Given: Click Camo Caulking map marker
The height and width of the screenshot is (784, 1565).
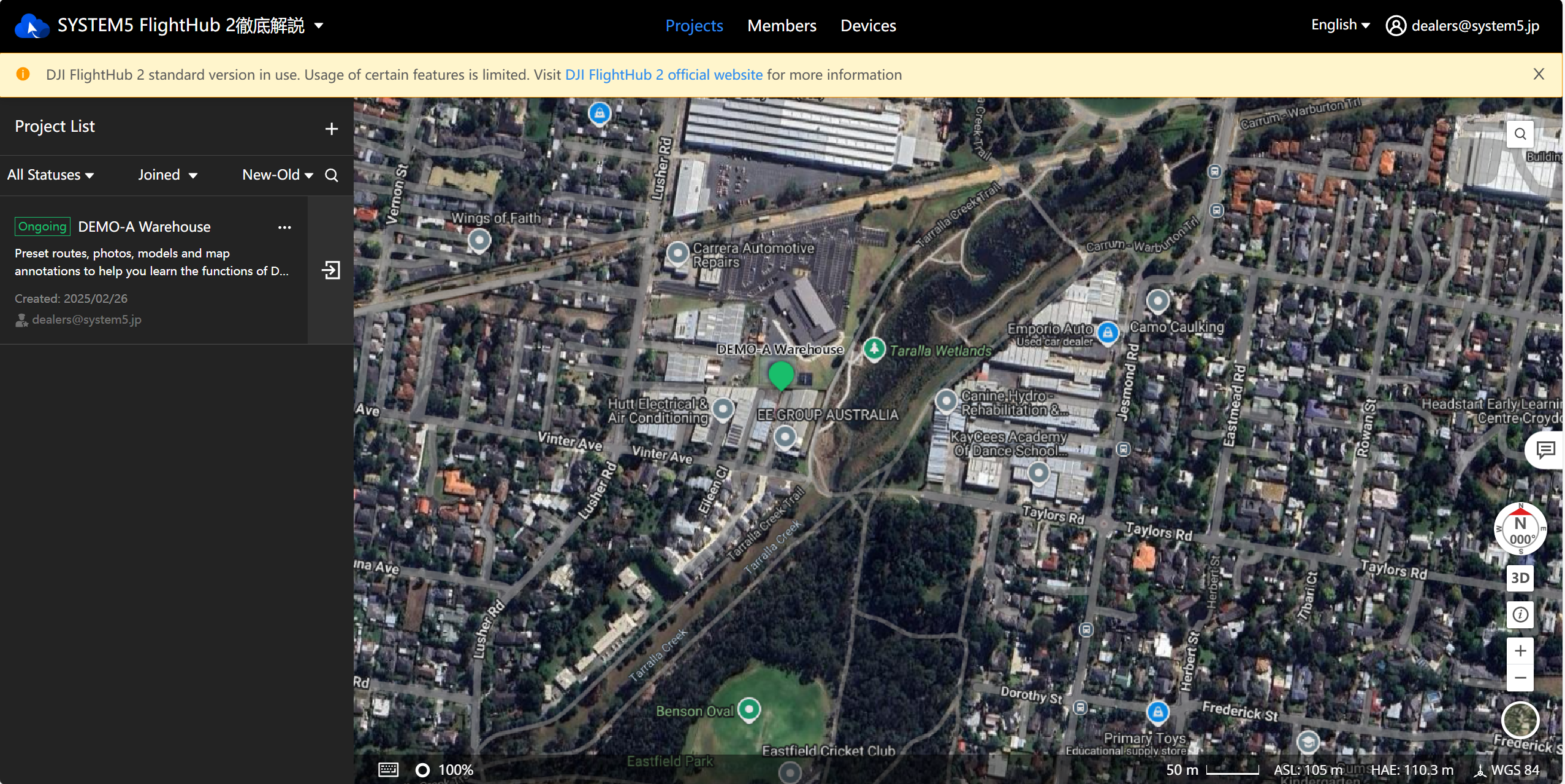Looking at the screenshot, I should pos(1158,301).
